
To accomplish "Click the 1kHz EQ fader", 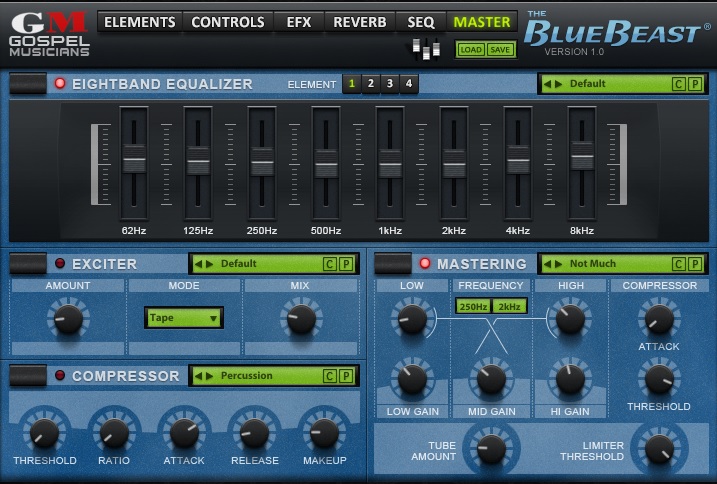I will point(390,164).
